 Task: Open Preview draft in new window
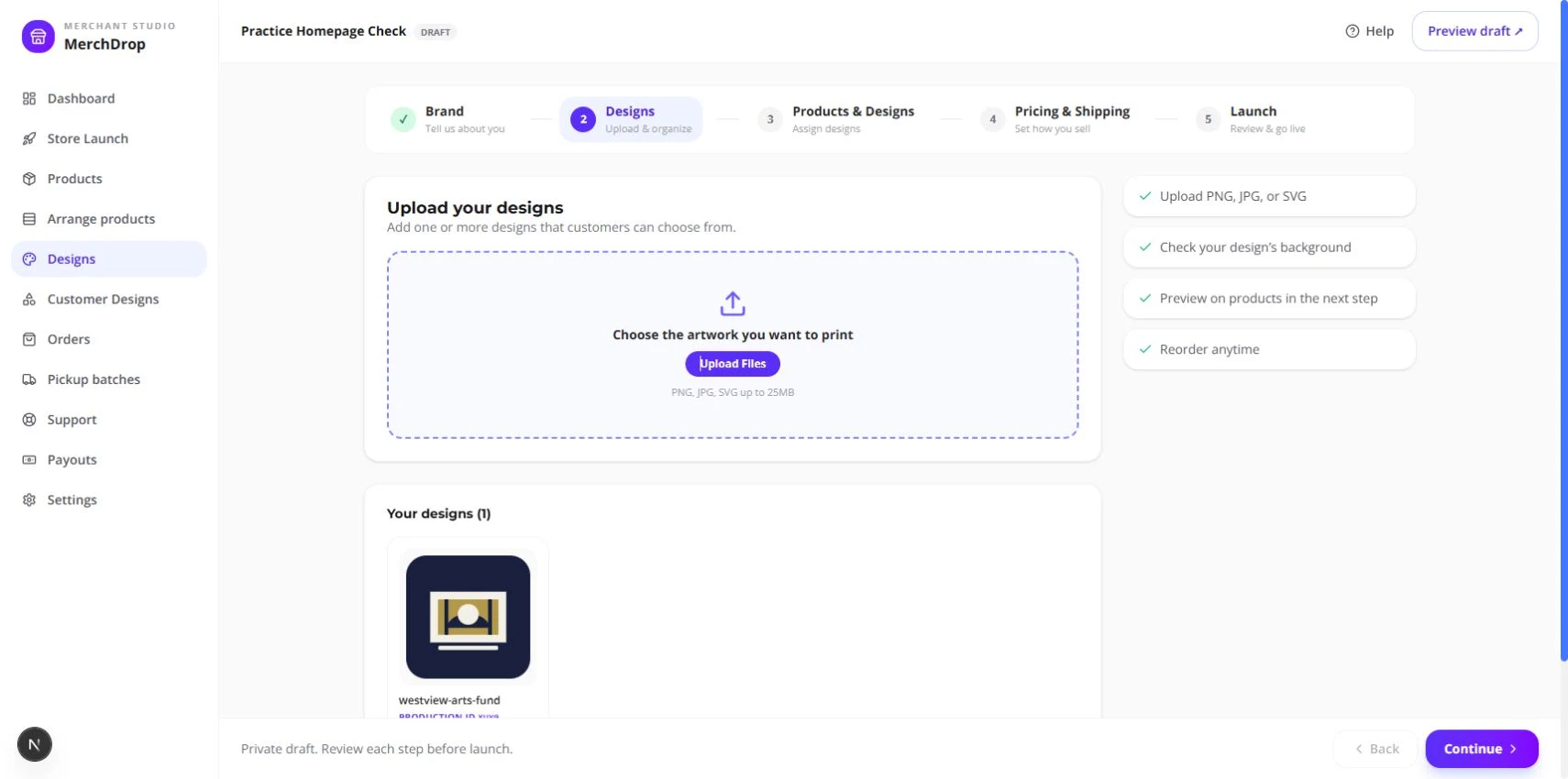(1474, 31)
